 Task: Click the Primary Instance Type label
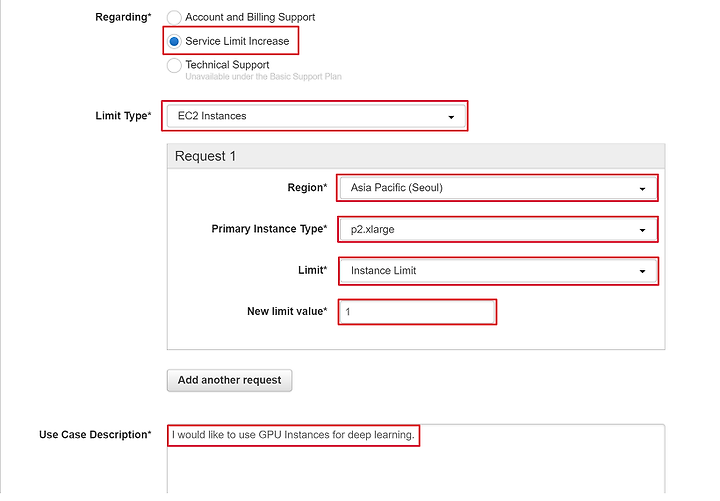(269, 229)
